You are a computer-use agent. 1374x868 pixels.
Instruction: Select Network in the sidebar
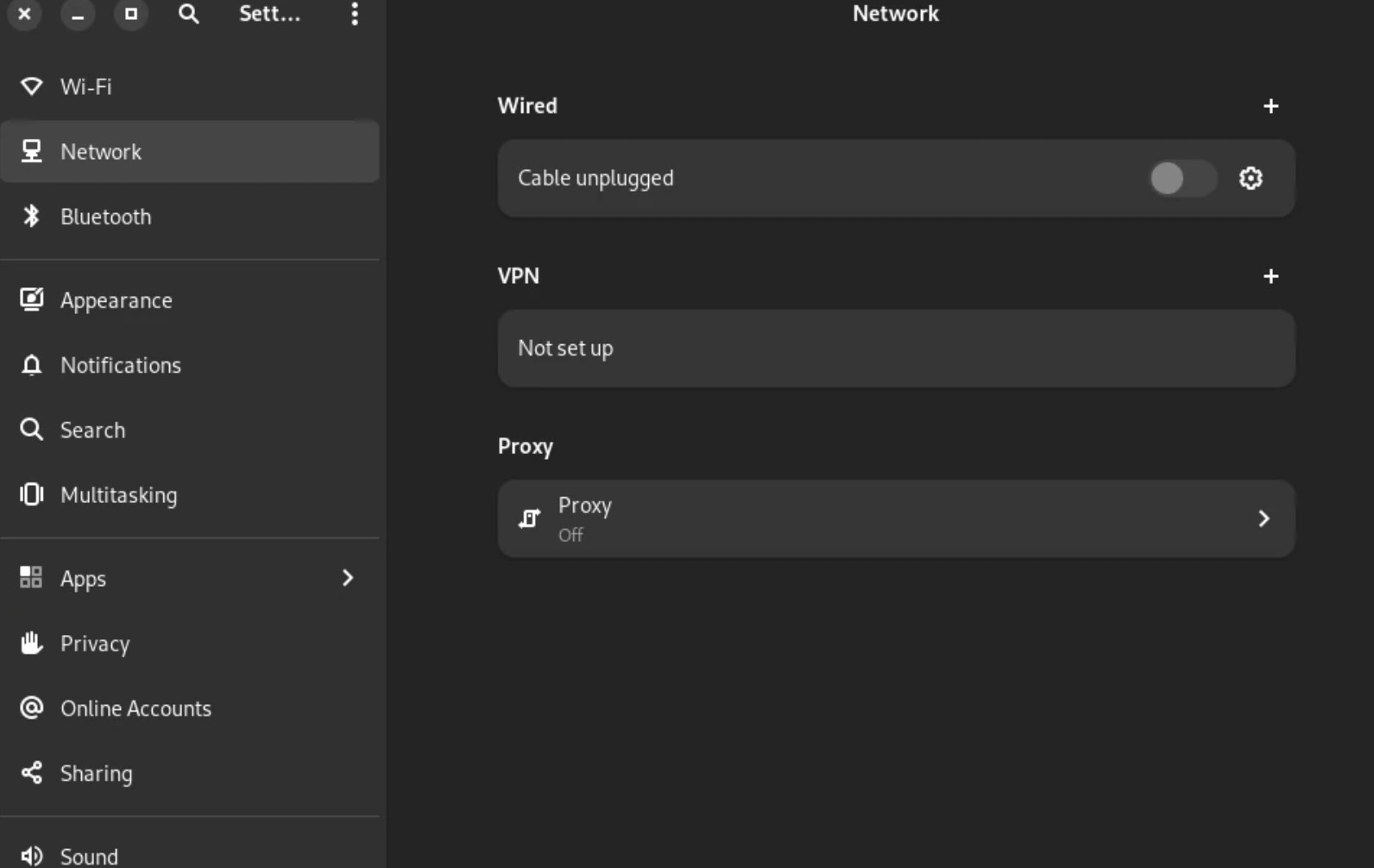[190, 151]
